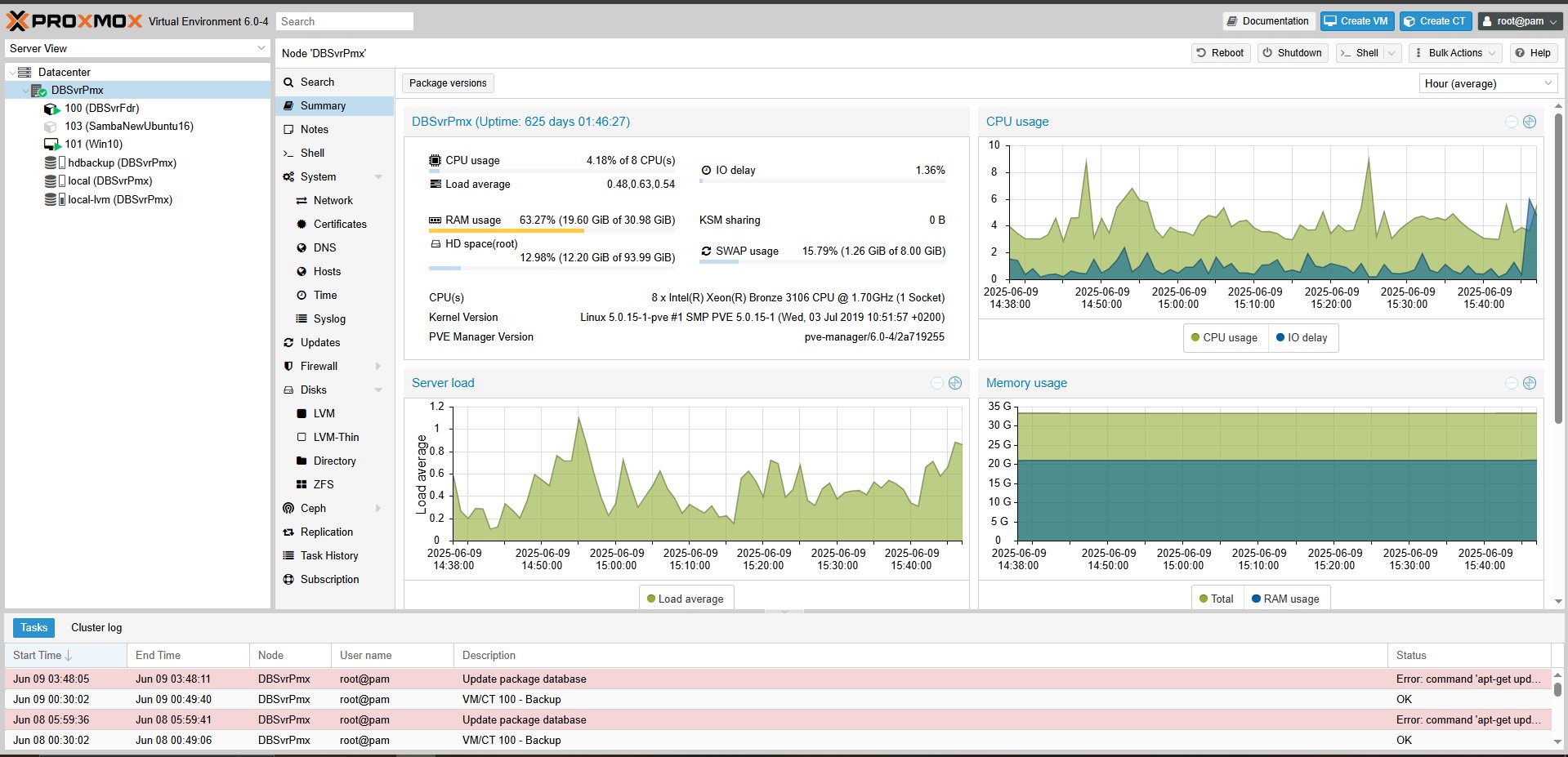This screenshot has height=757, width=1568.
Task: Switch to the Cluster log tab
Action: (x=96, y=627)
